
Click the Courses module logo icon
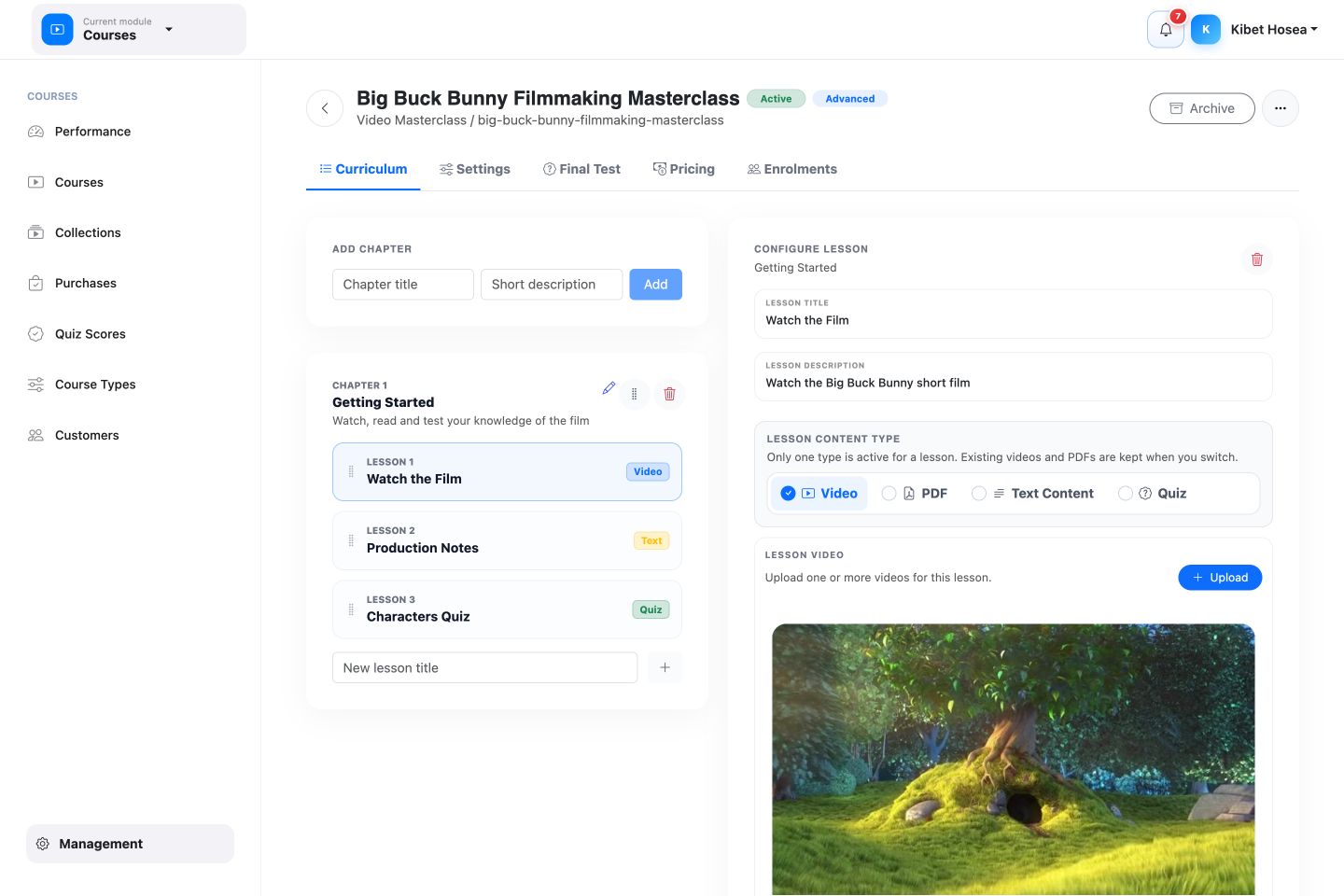tap(57, 29)
